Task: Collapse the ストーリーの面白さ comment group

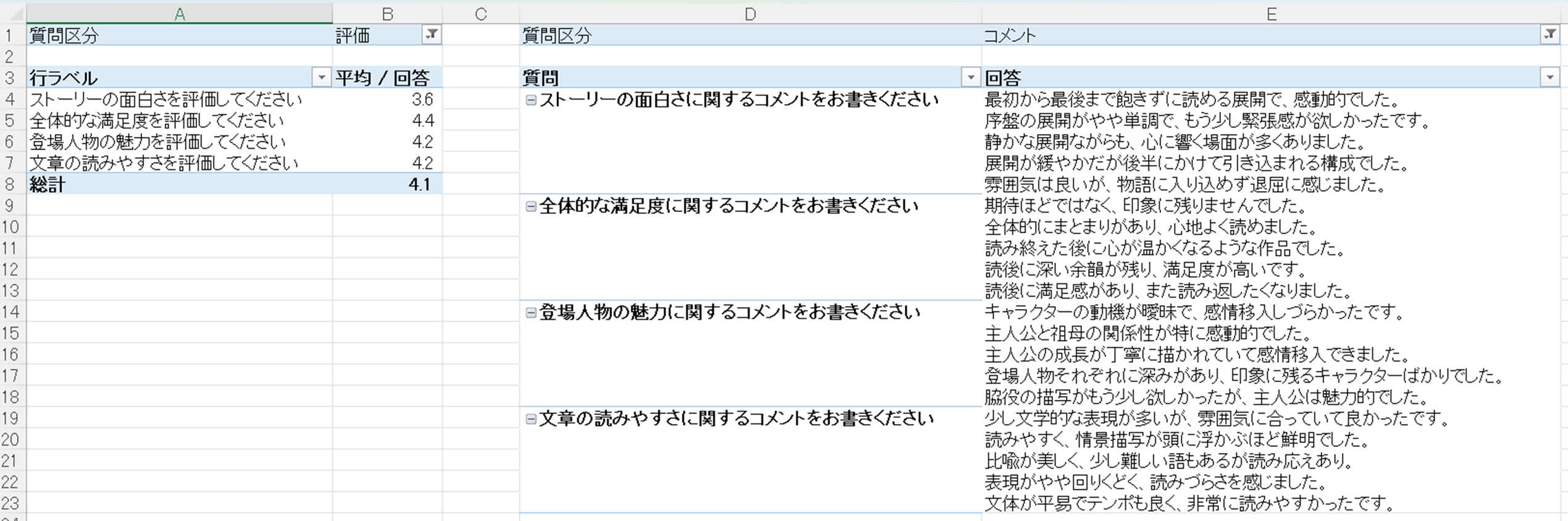Action: pos(530,100)
